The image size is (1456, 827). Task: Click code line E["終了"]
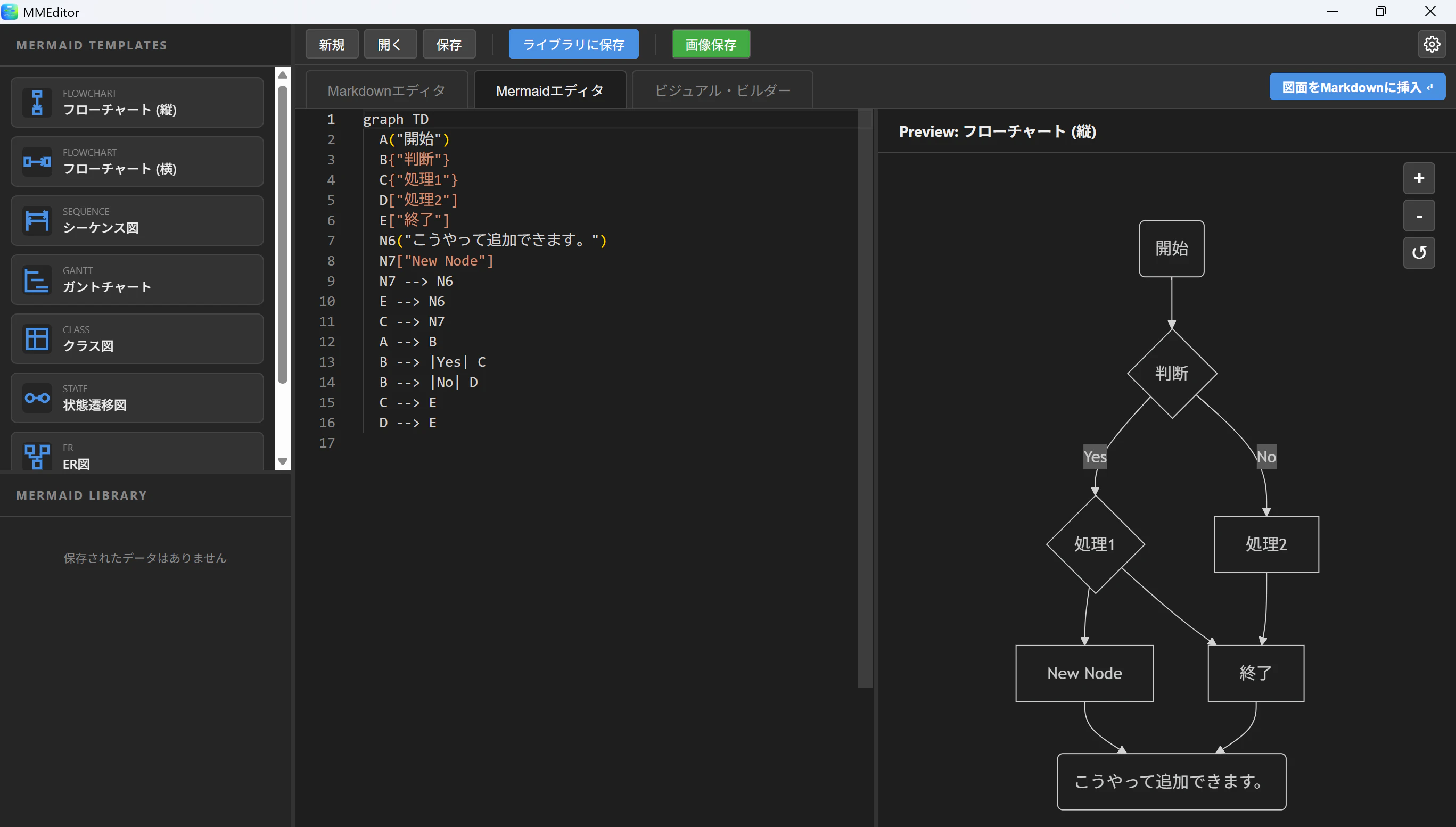coord(415,220)
